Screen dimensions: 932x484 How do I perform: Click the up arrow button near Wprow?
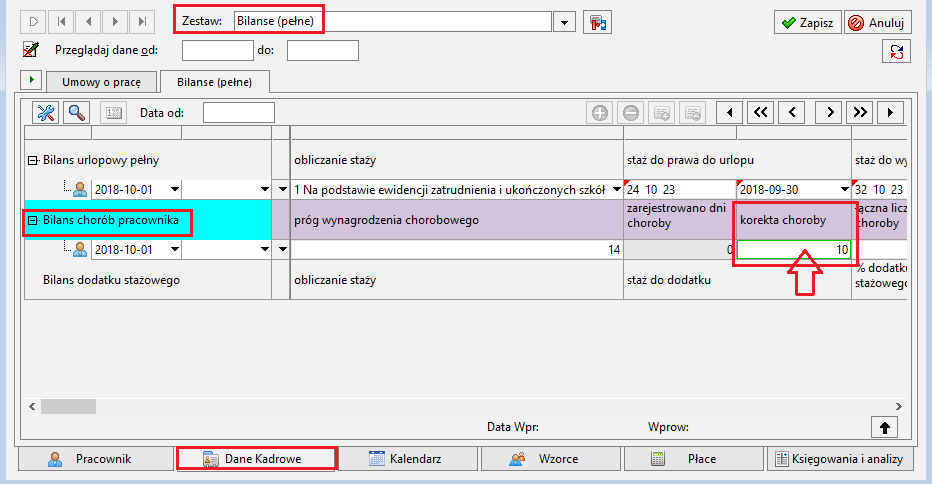[884, 427]
